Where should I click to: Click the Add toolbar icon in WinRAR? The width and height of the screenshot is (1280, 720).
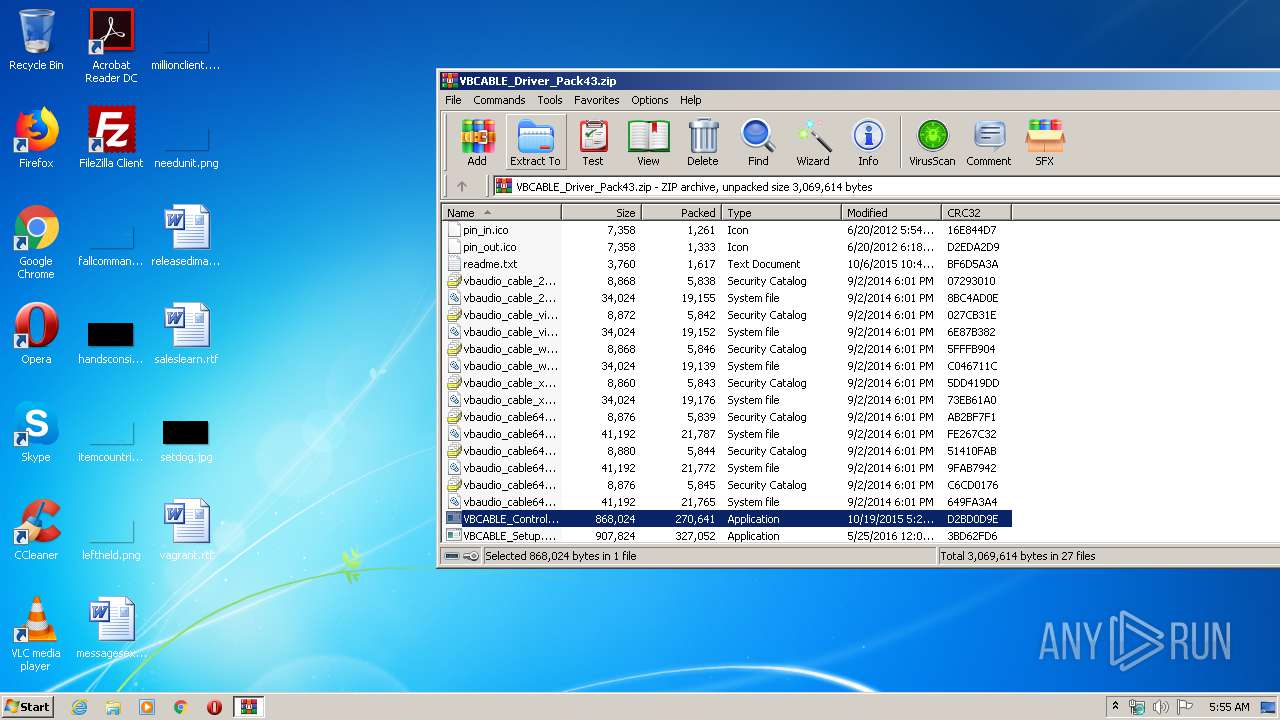click(x=477, y=142)
